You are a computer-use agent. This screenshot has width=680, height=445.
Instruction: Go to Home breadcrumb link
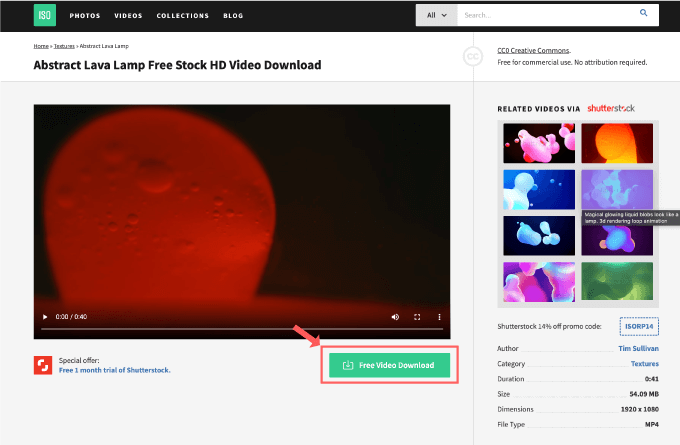click(x=41, y=46)
